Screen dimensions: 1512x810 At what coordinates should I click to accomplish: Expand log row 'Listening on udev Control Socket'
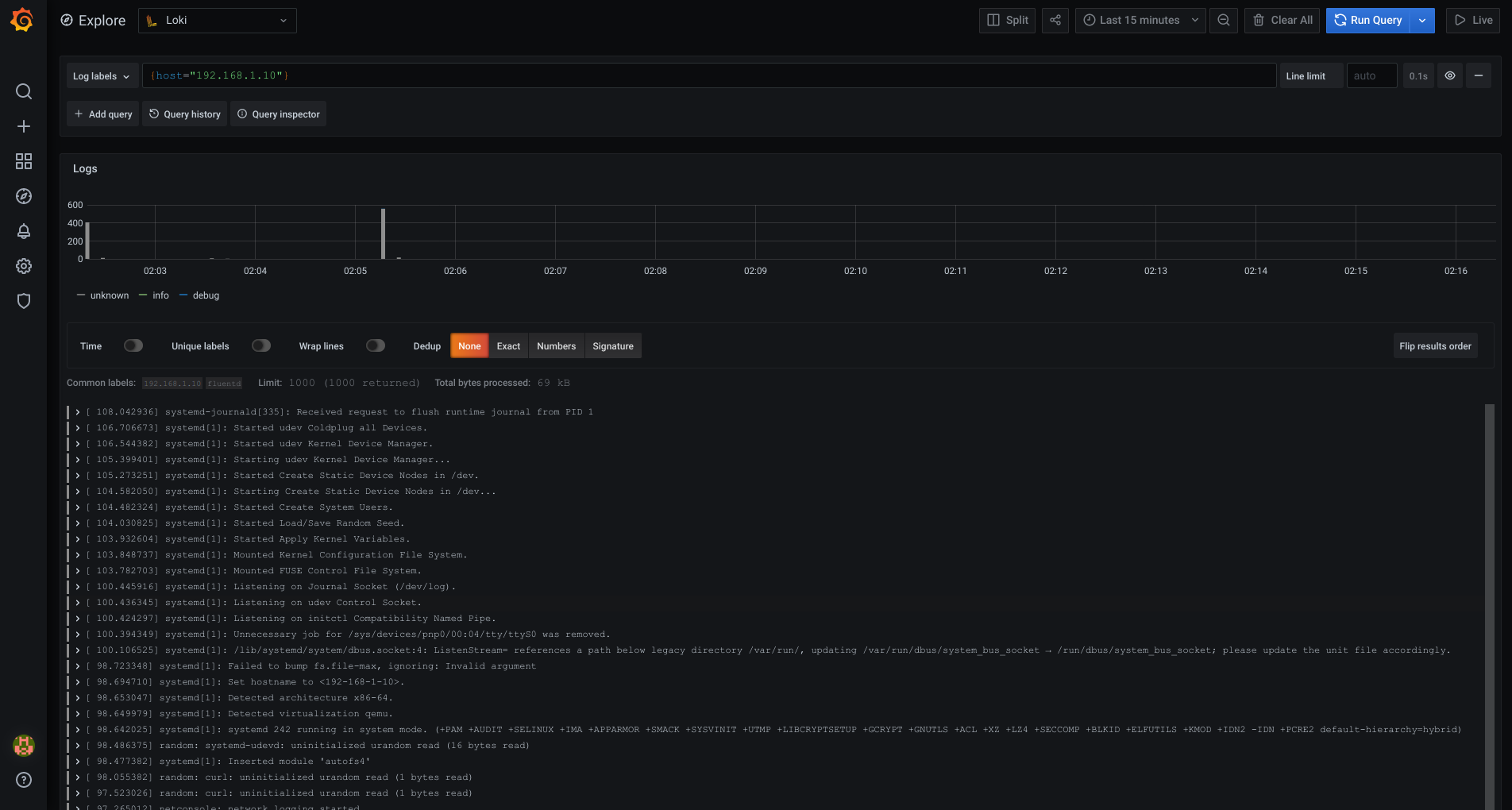coord(77,603)
